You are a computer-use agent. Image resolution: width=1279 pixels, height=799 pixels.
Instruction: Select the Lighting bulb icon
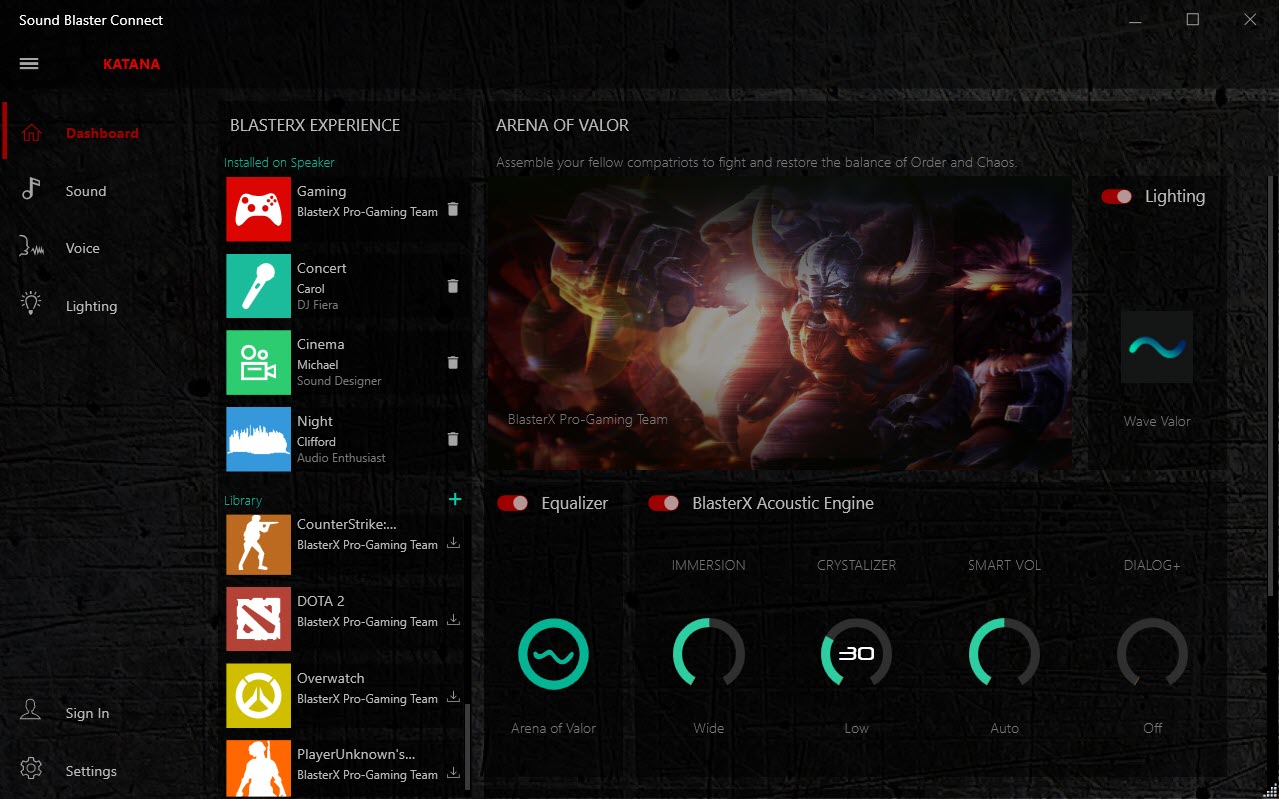tap(31, 304)
